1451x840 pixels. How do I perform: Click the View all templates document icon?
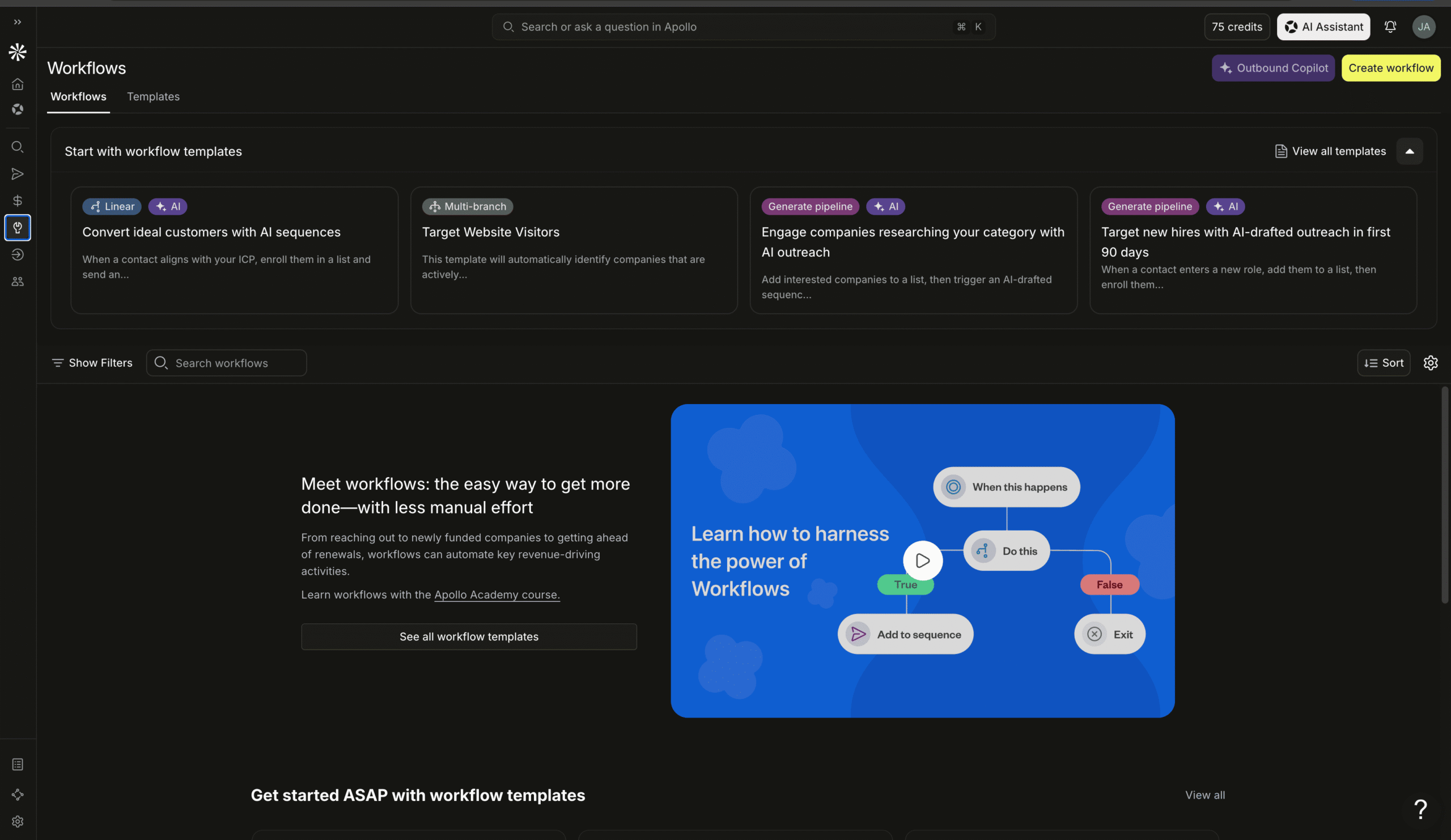click(1280, 151)
